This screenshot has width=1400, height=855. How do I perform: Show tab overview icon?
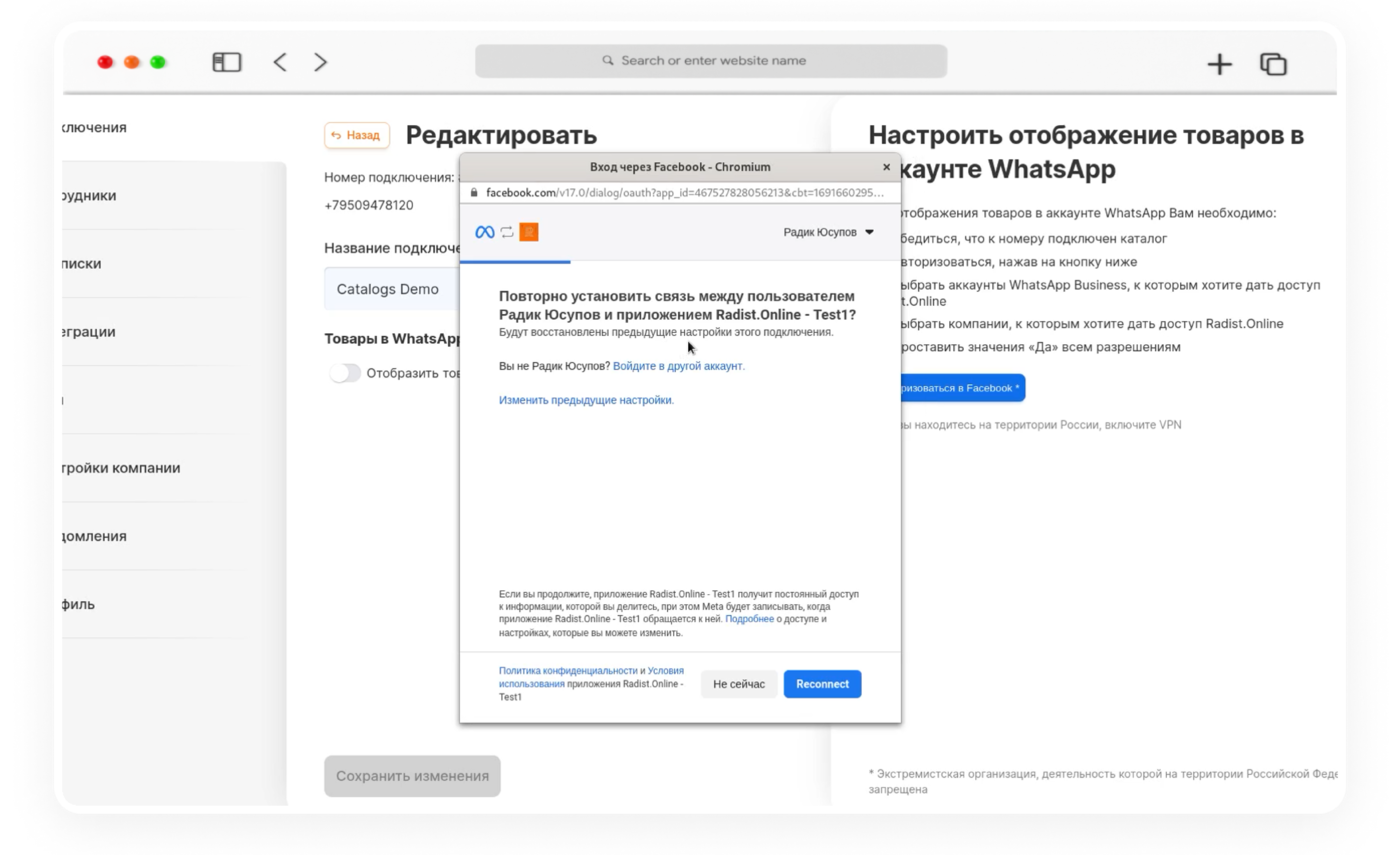[1273, 64]
